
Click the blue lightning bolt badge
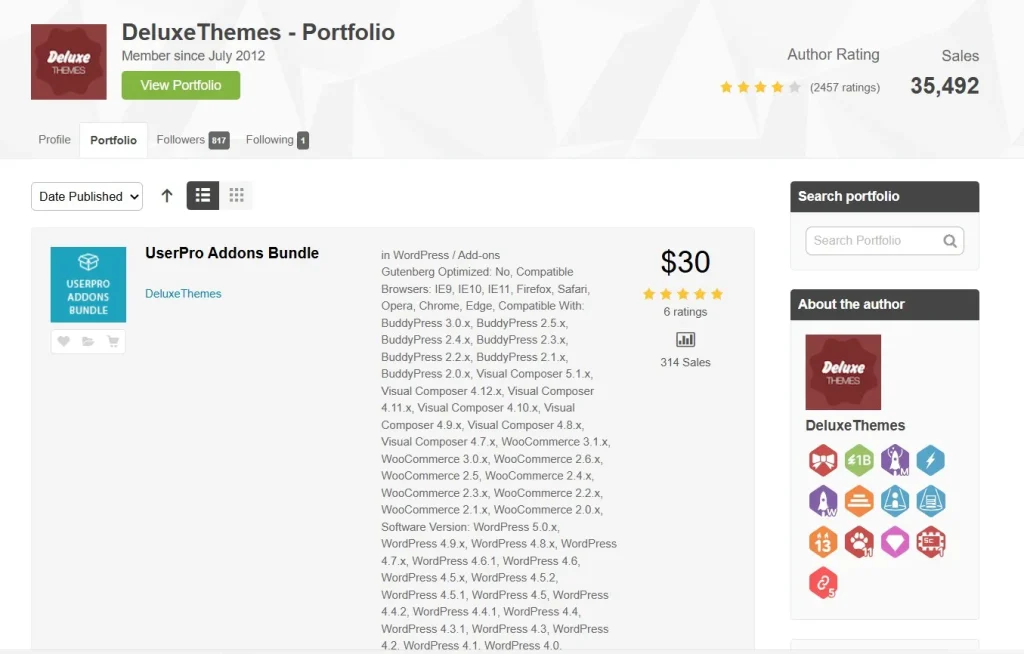click(931, 460)
